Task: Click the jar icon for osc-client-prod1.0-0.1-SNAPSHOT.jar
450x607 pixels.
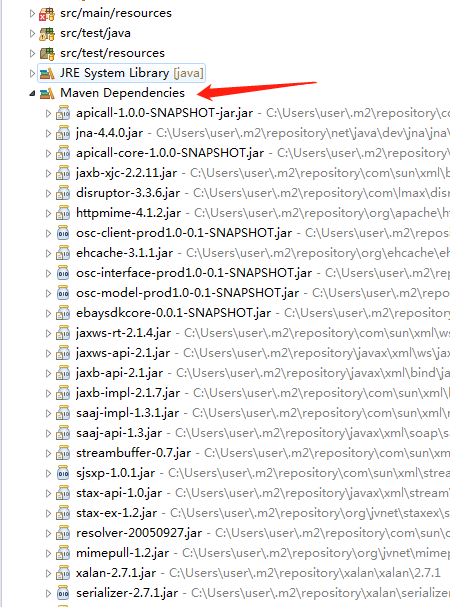Action: pos(63,233)
